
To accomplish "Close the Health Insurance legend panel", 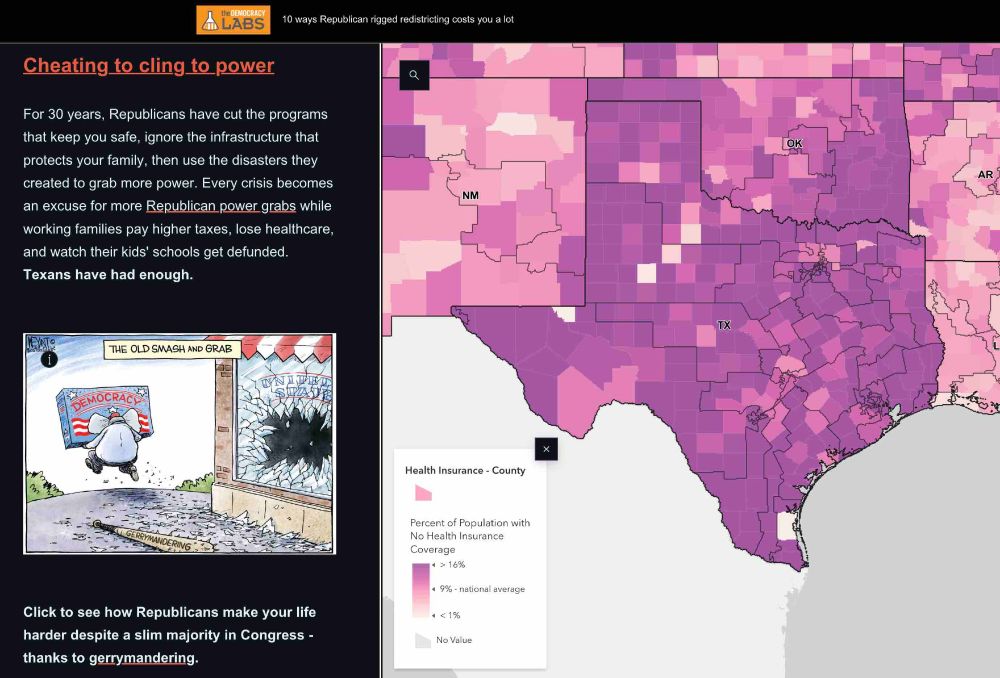I will (546, 449).
